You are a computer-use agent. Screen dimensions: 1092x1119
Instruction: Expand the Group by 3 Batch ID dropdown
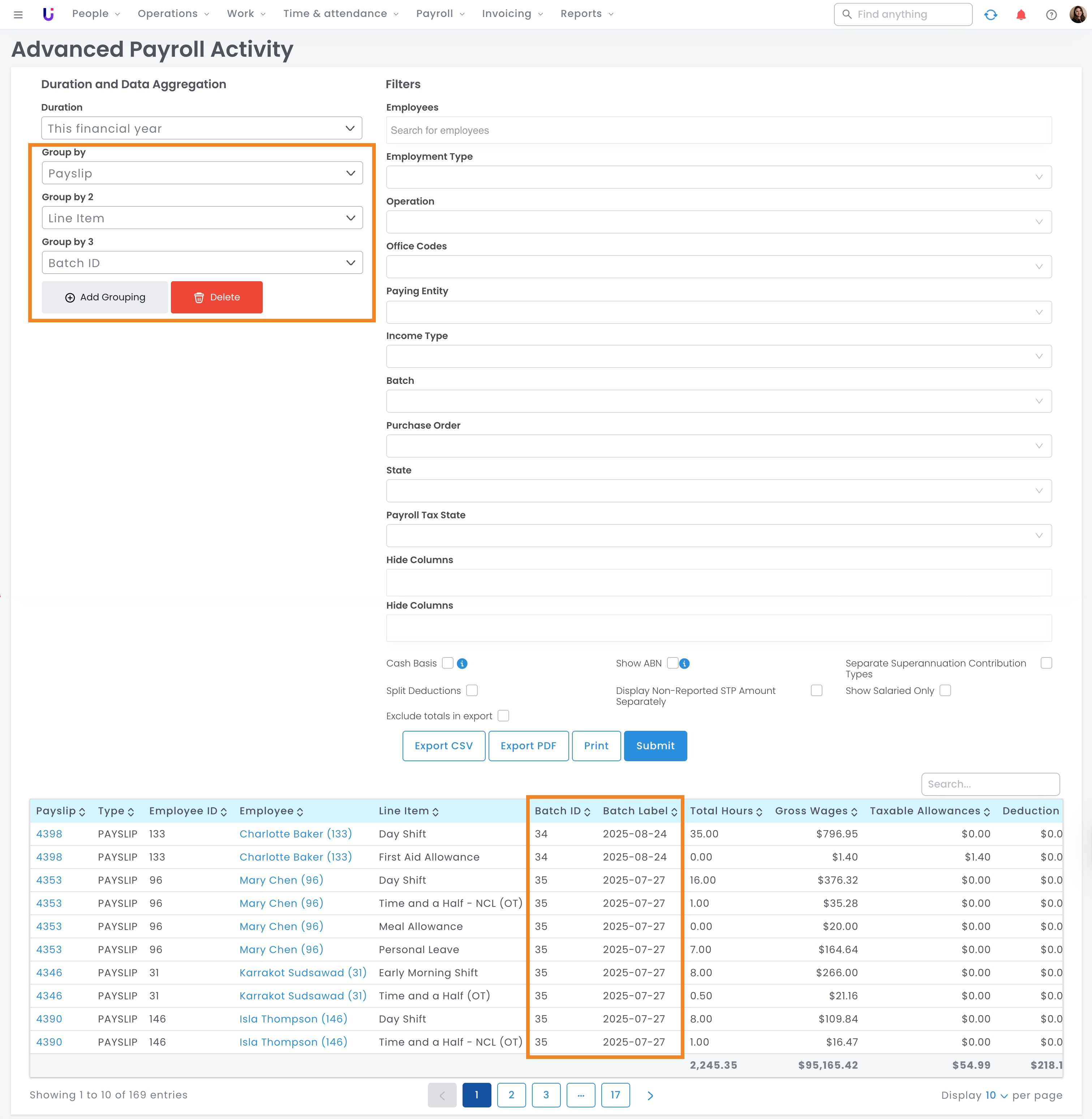(x=202, y=263)
